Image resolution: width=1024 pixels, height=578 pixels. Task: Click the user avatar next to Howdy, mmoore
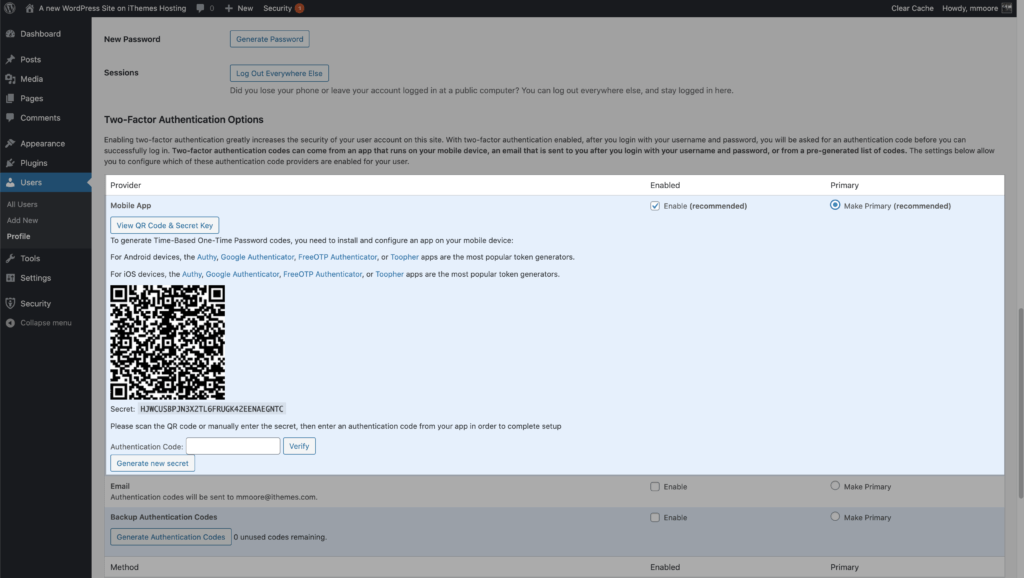point(1006,8)
